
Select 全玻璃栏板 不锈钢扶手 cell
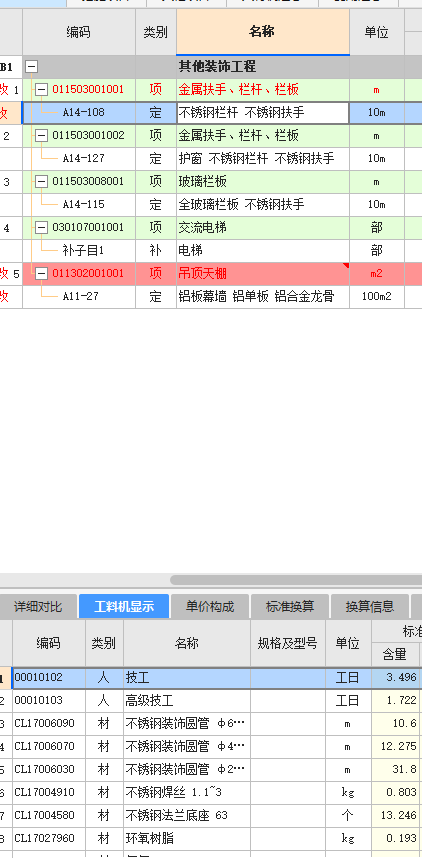point(263,205)
